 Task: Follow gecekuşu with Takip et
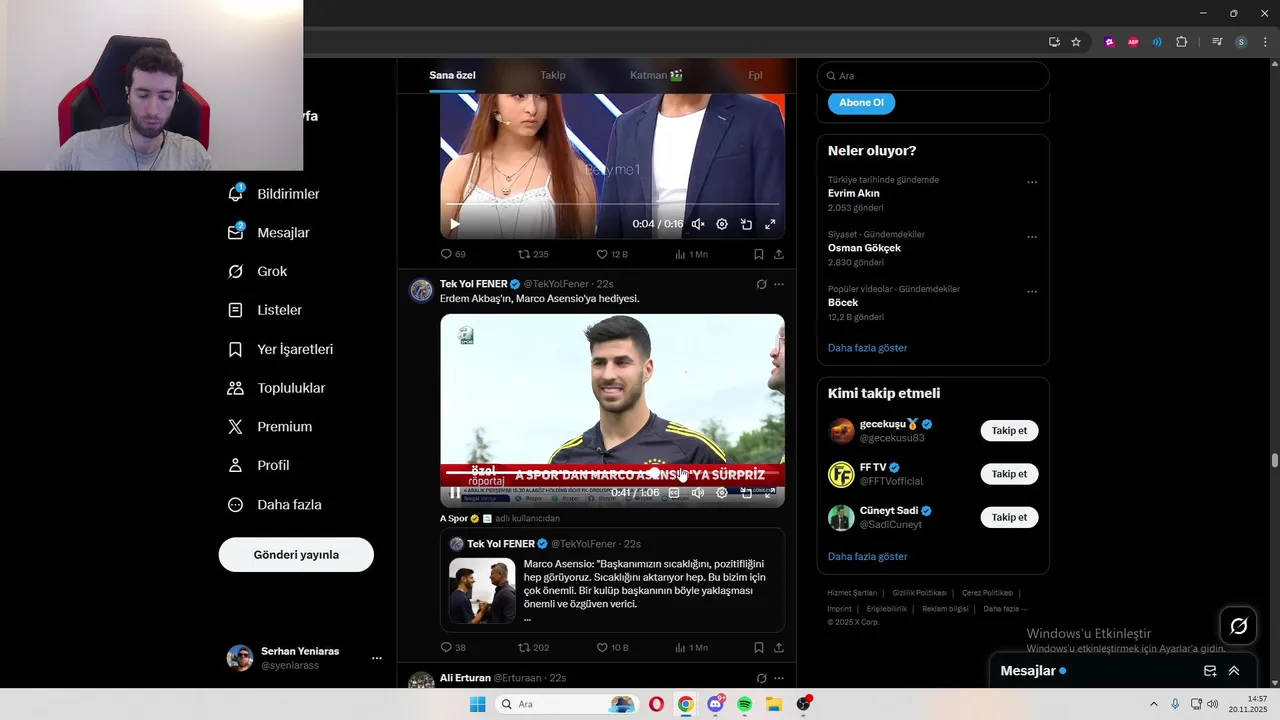1009,431
